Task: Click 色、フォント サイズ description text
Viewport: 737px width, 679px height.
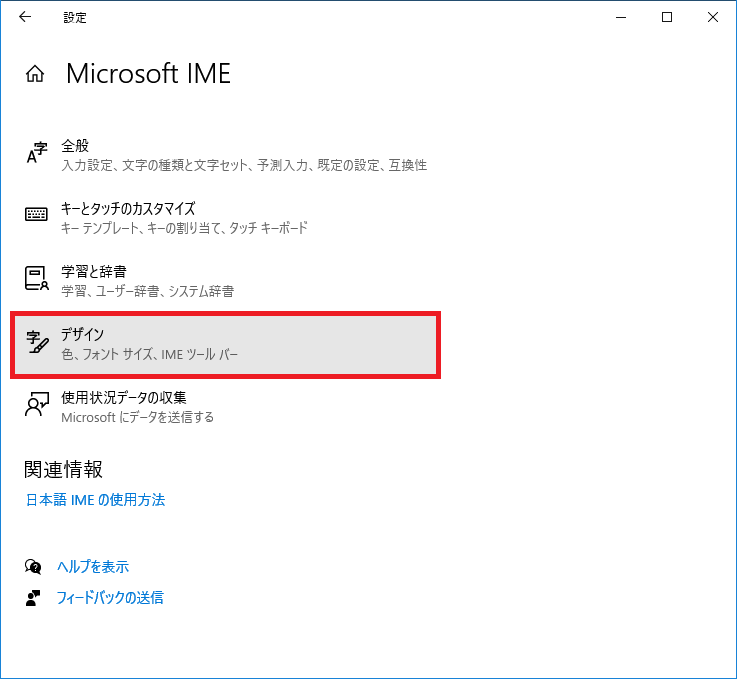Action: pos(149,354)
